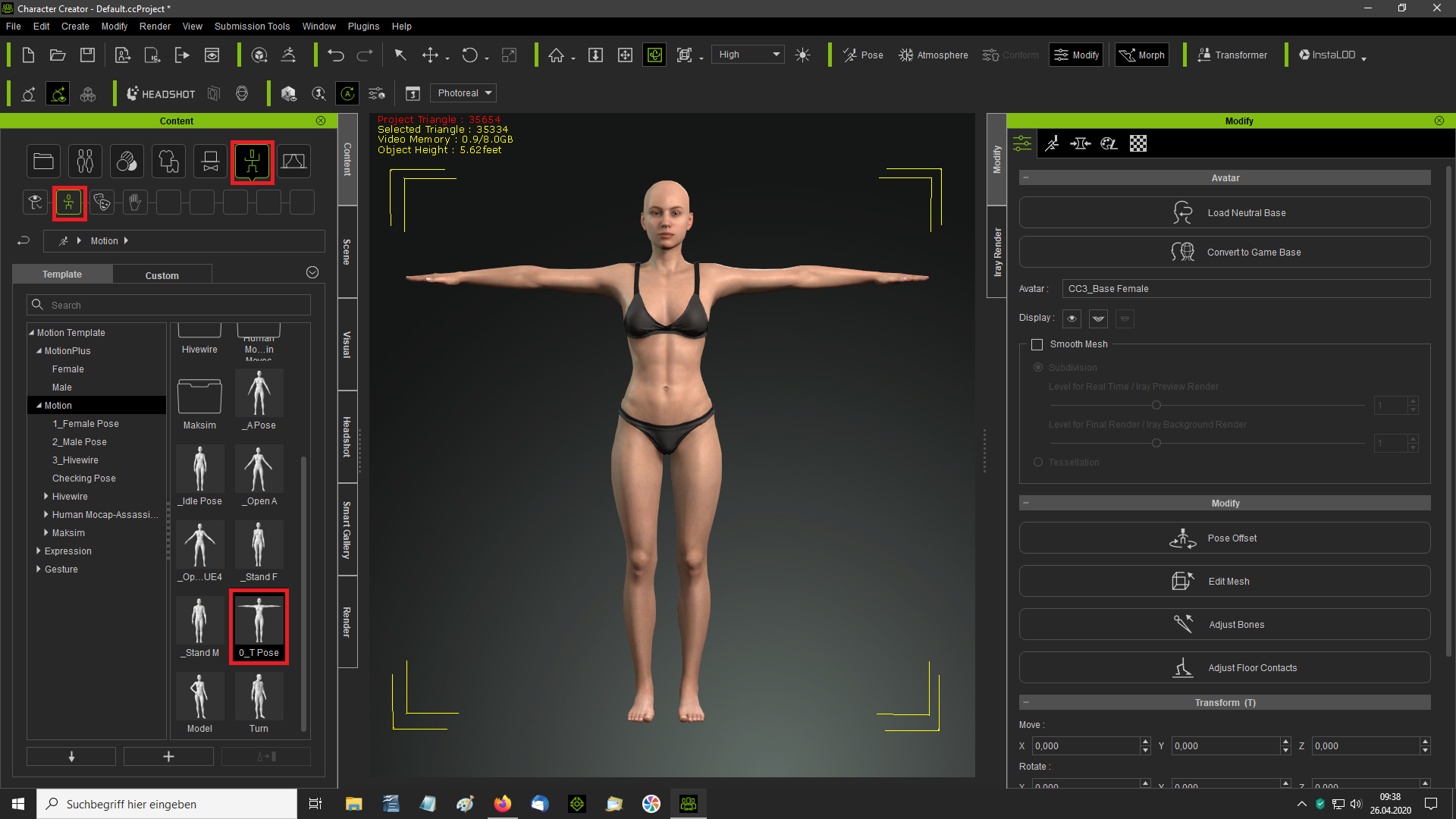Click the Edit Mesh button
This screenshot has height=819, width=1456.
pos(1225,581)
